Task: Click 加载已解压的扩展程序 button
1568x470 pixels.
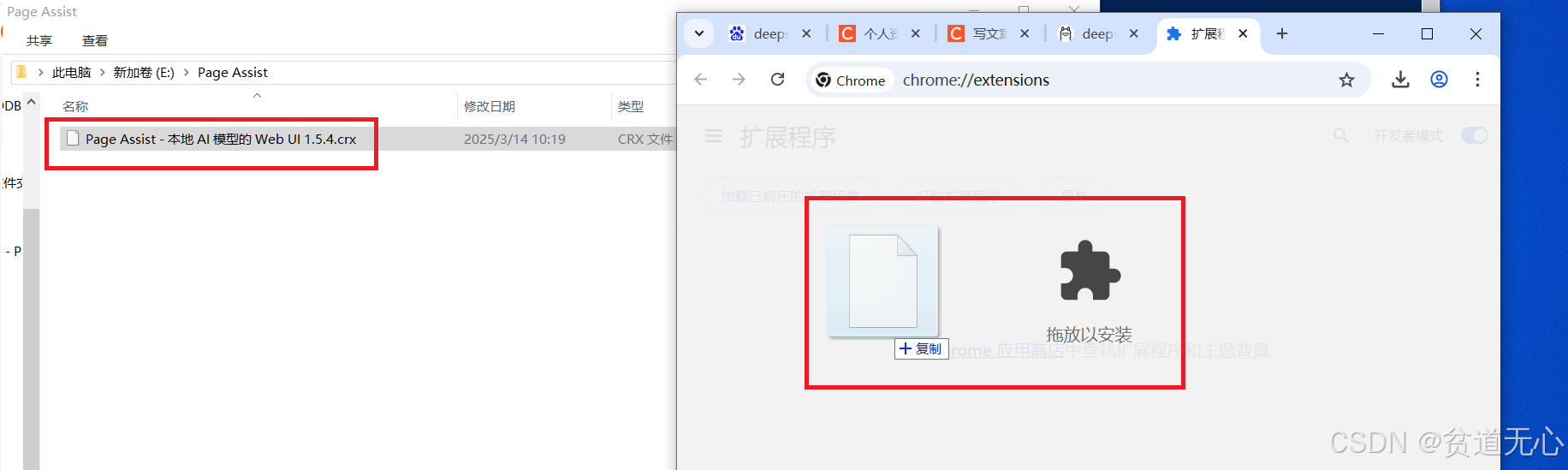Action: [790, 196]
